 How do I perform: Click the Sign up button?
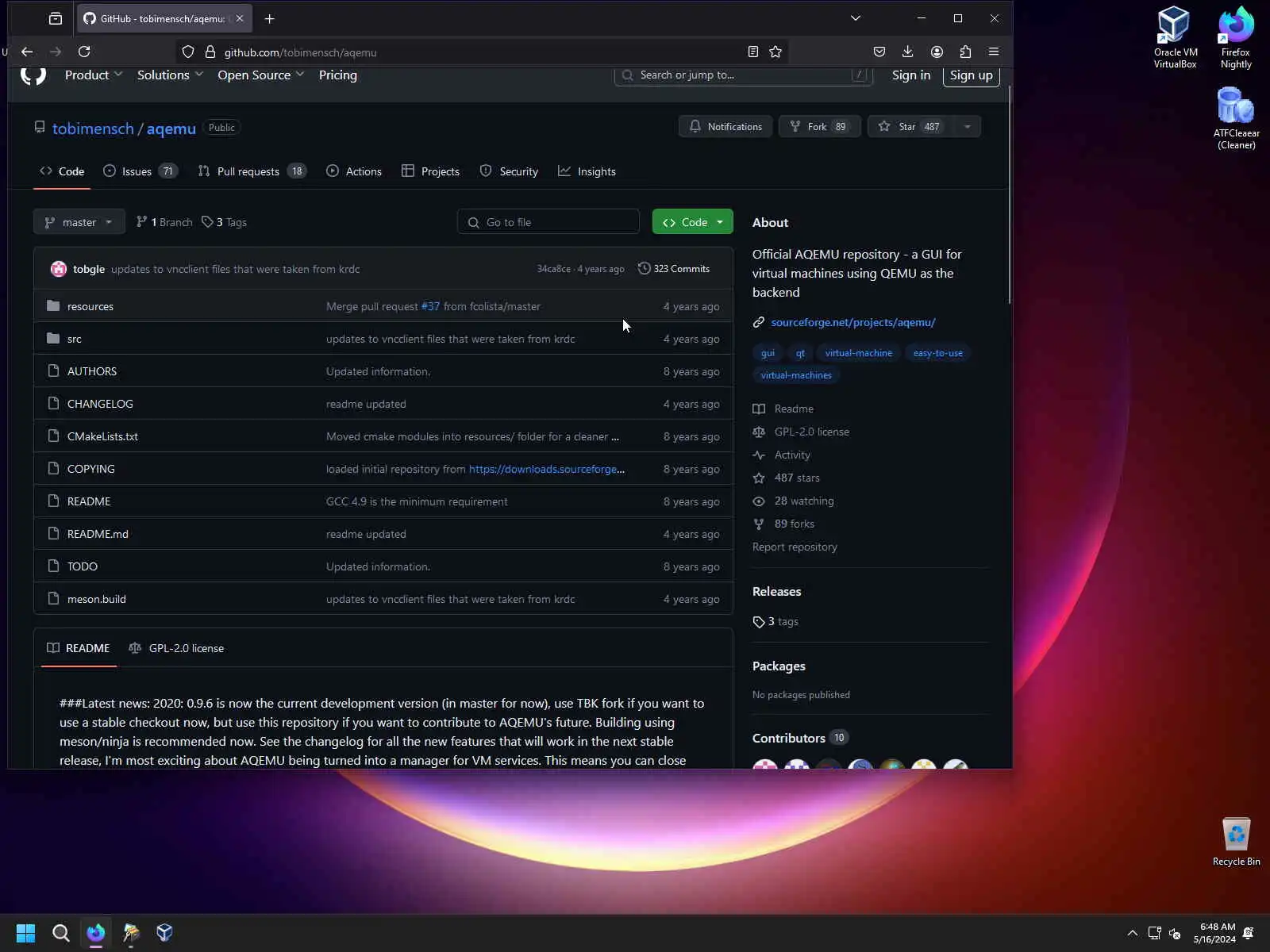pyautogui.click(x=972, y=75)
